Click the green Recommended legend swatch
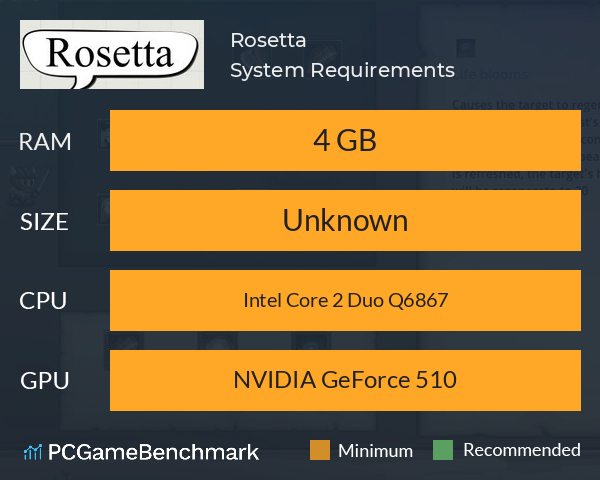The width and height of the screenshot is (600, 480). [x=443, y=450]
